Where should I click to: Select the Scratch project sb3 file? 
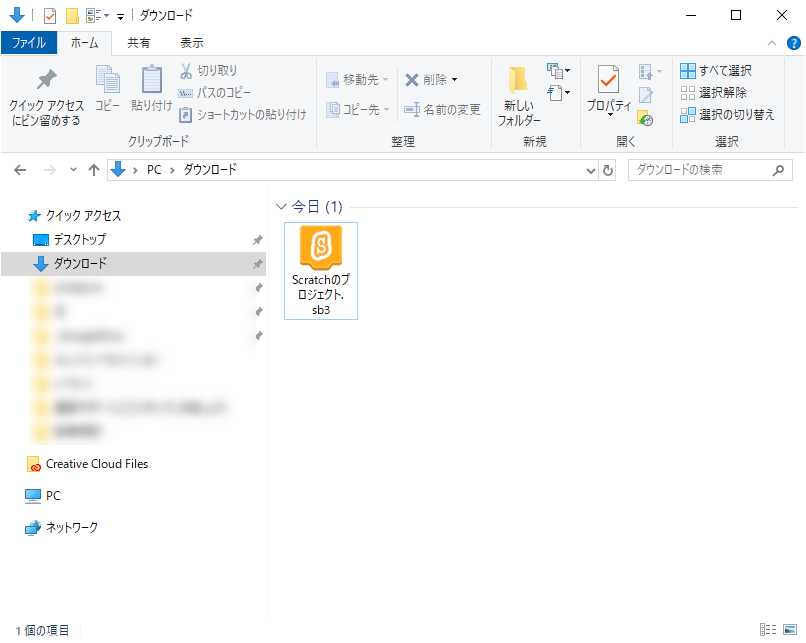[320, 270]
